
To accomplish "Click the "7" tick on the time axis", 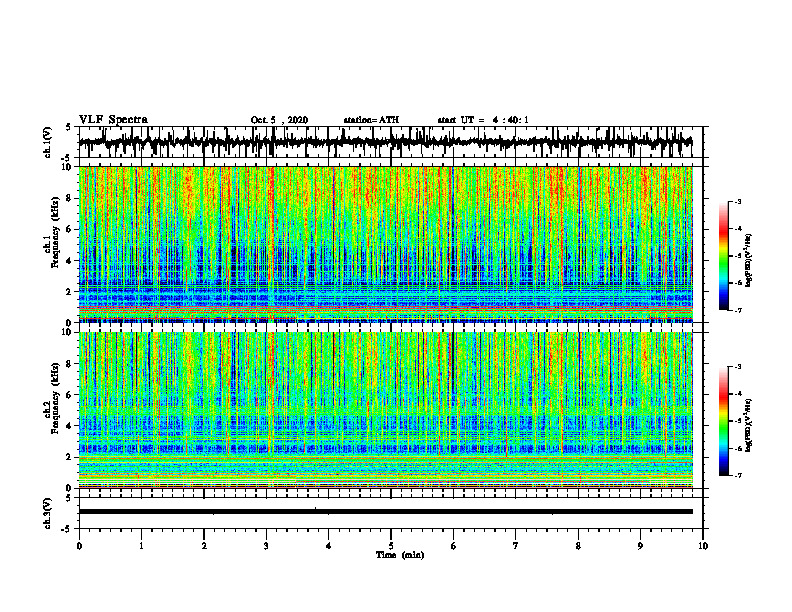I will point(516,546).
